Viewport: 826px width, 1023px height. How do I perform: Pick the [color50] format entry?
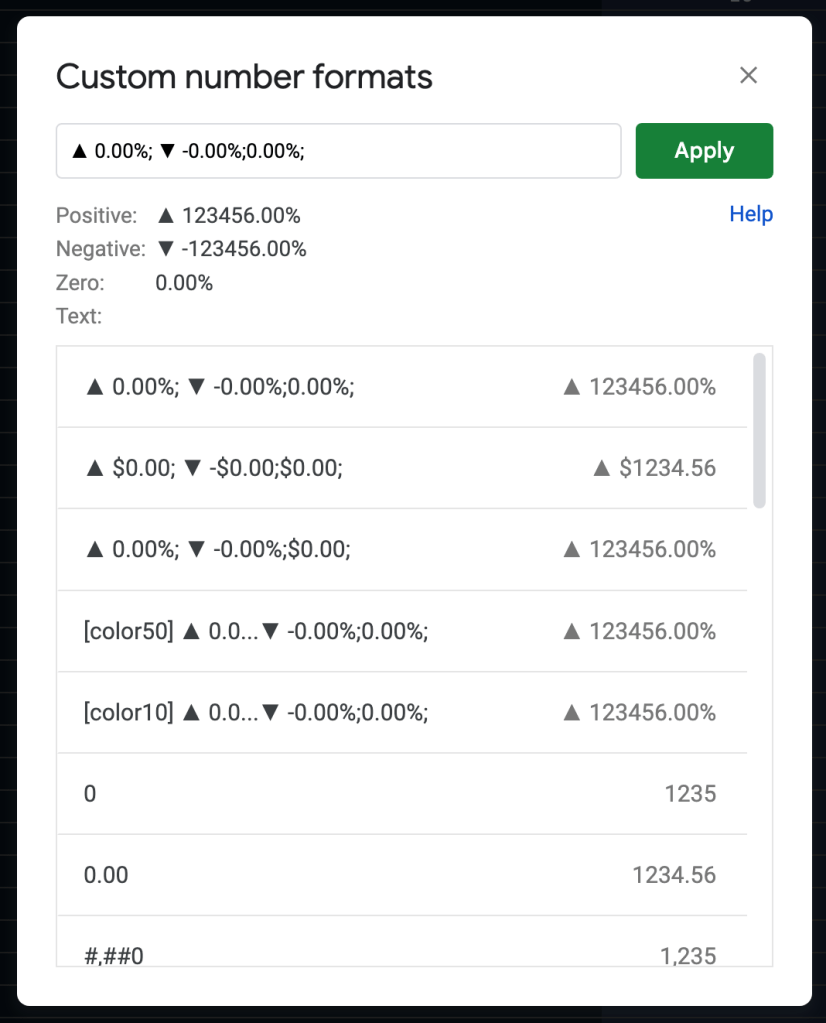tap(256, 631)
